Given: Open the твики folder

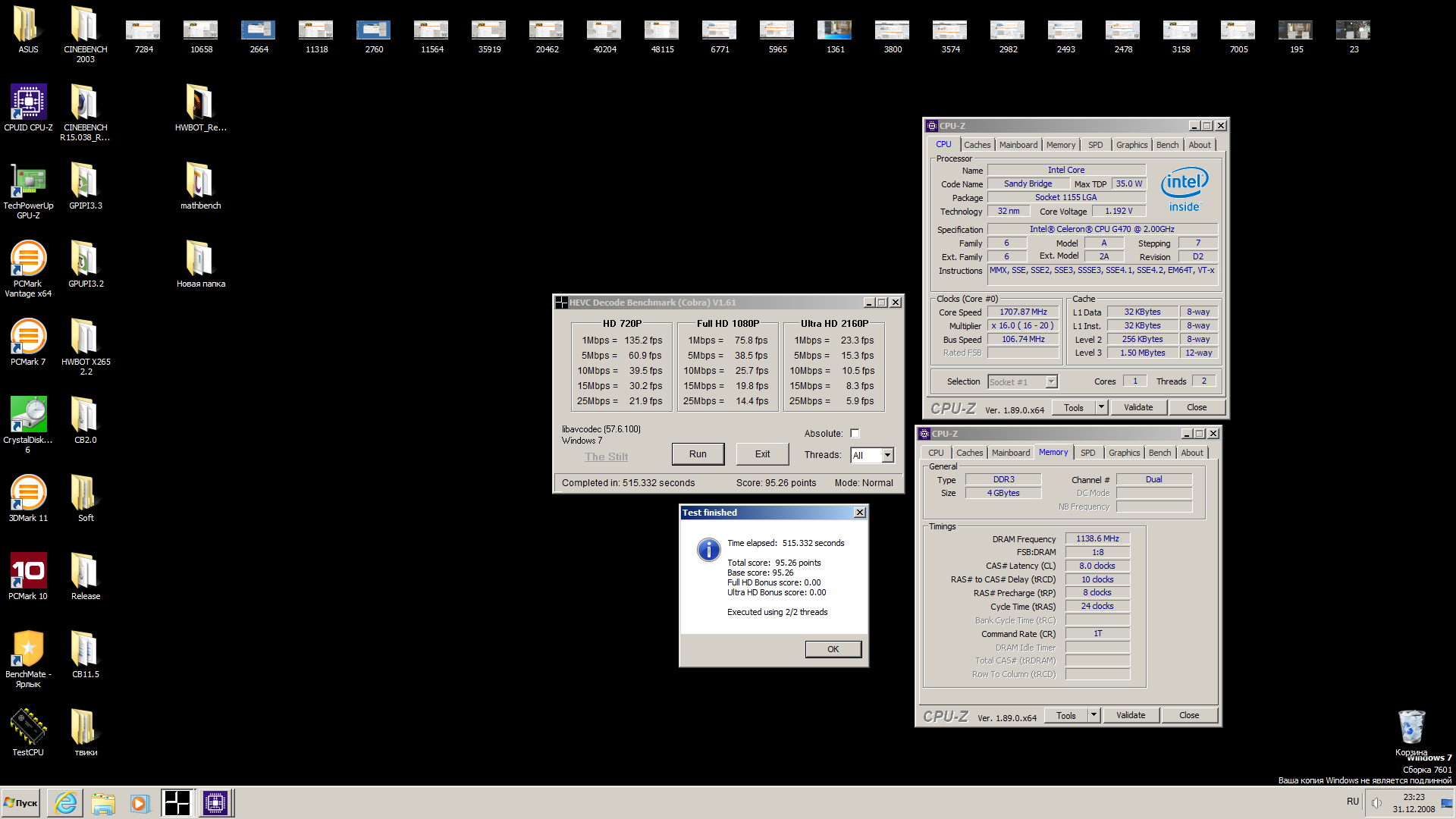Looking at the screenshot, I should click(86, 733).
